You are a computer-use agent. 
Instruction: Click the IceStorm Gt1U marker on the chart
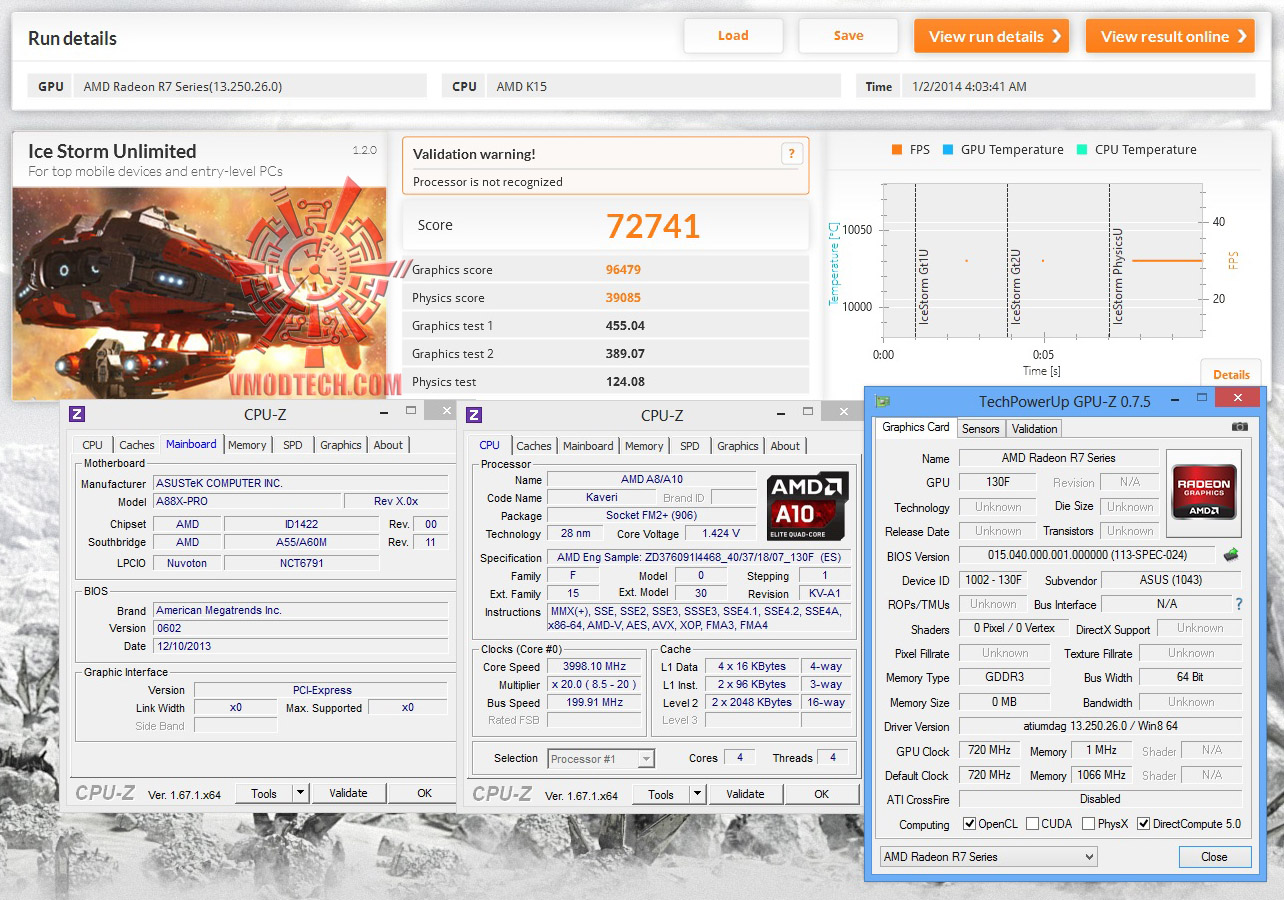pyautogui.click(x=923, y=286)
